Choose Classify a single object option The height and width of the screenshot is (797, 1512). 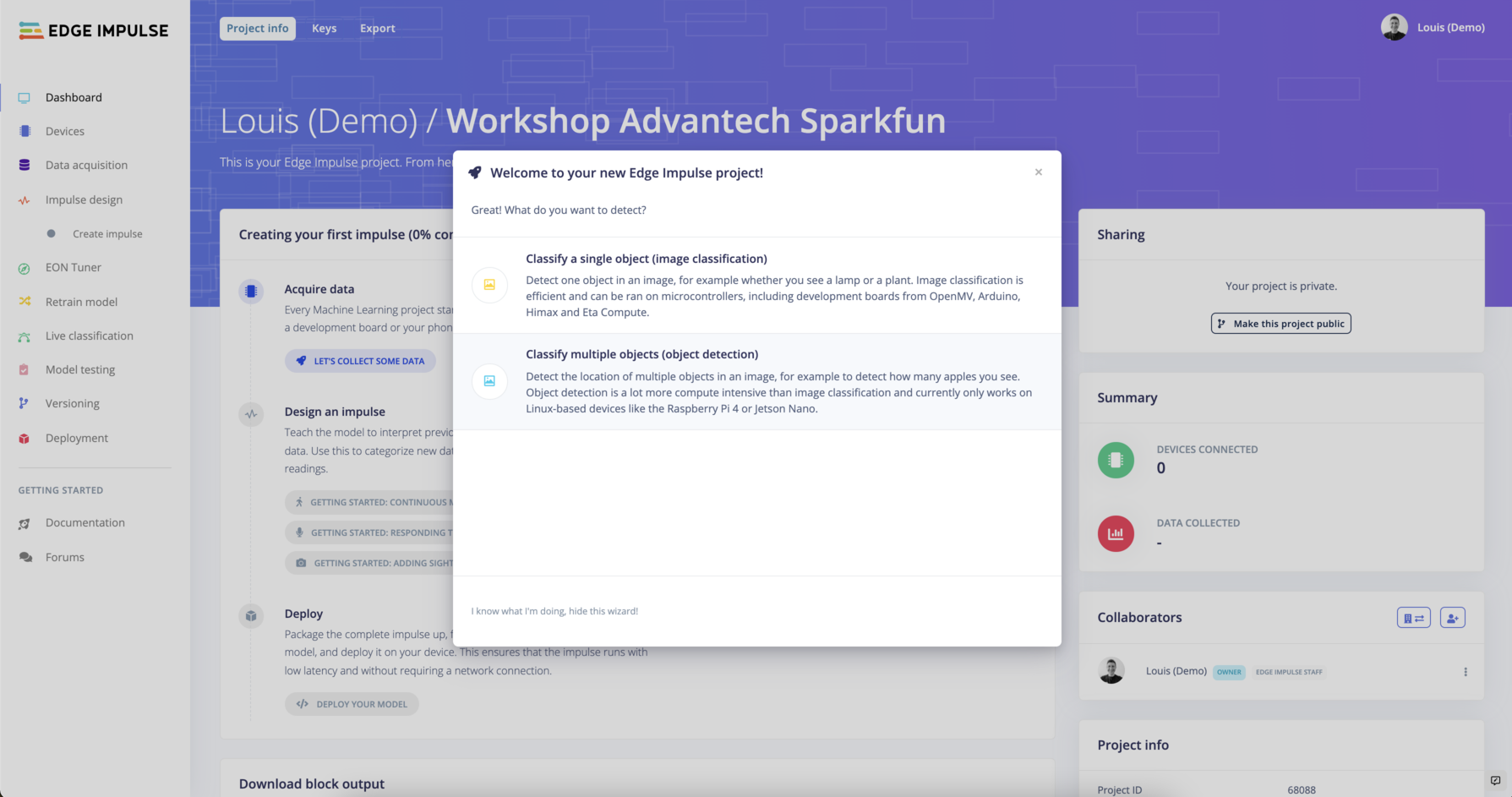pos(757,286)
